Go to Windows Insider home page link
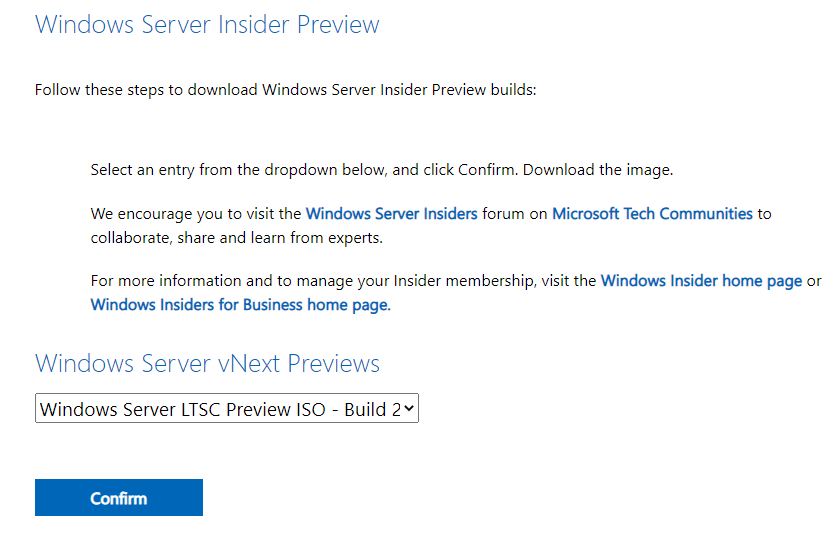833x536 pixels. coord(701,281)
